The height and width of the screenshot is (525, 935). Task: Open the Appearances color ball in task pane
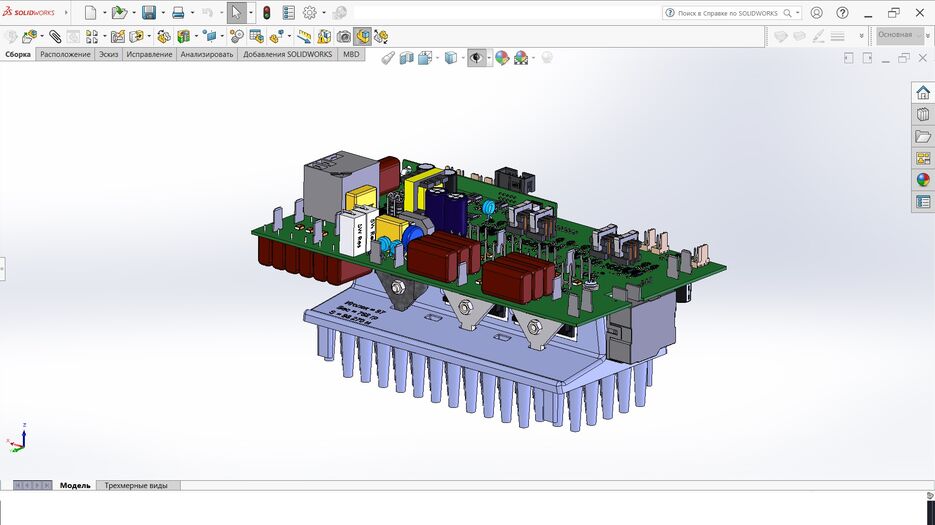click(x=923, y=181)
